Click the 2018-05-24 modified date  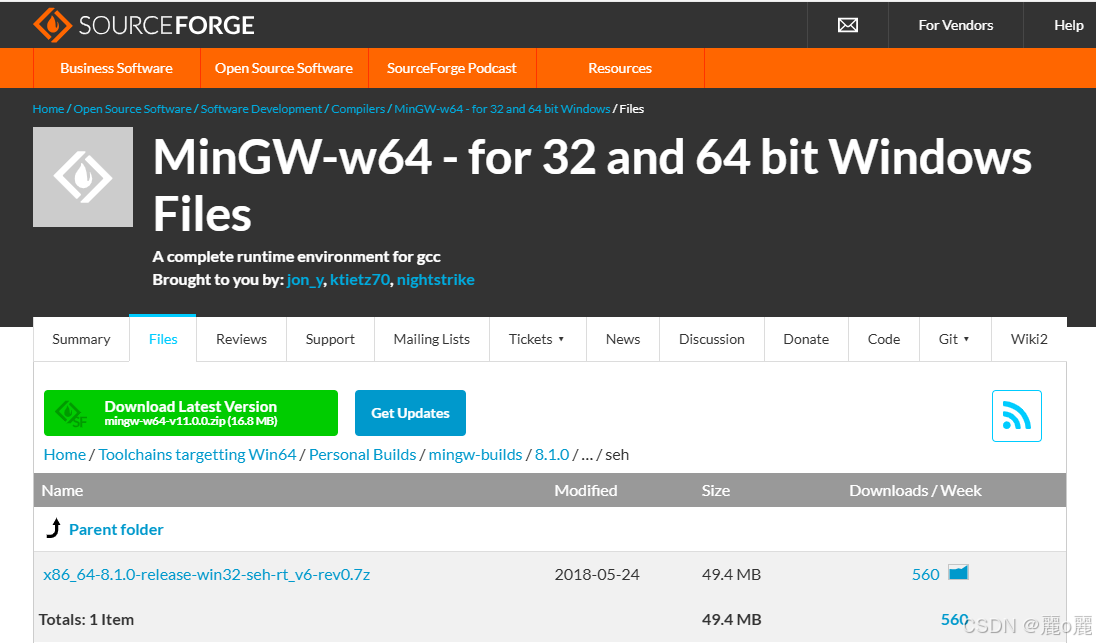(x=597, y=575)
